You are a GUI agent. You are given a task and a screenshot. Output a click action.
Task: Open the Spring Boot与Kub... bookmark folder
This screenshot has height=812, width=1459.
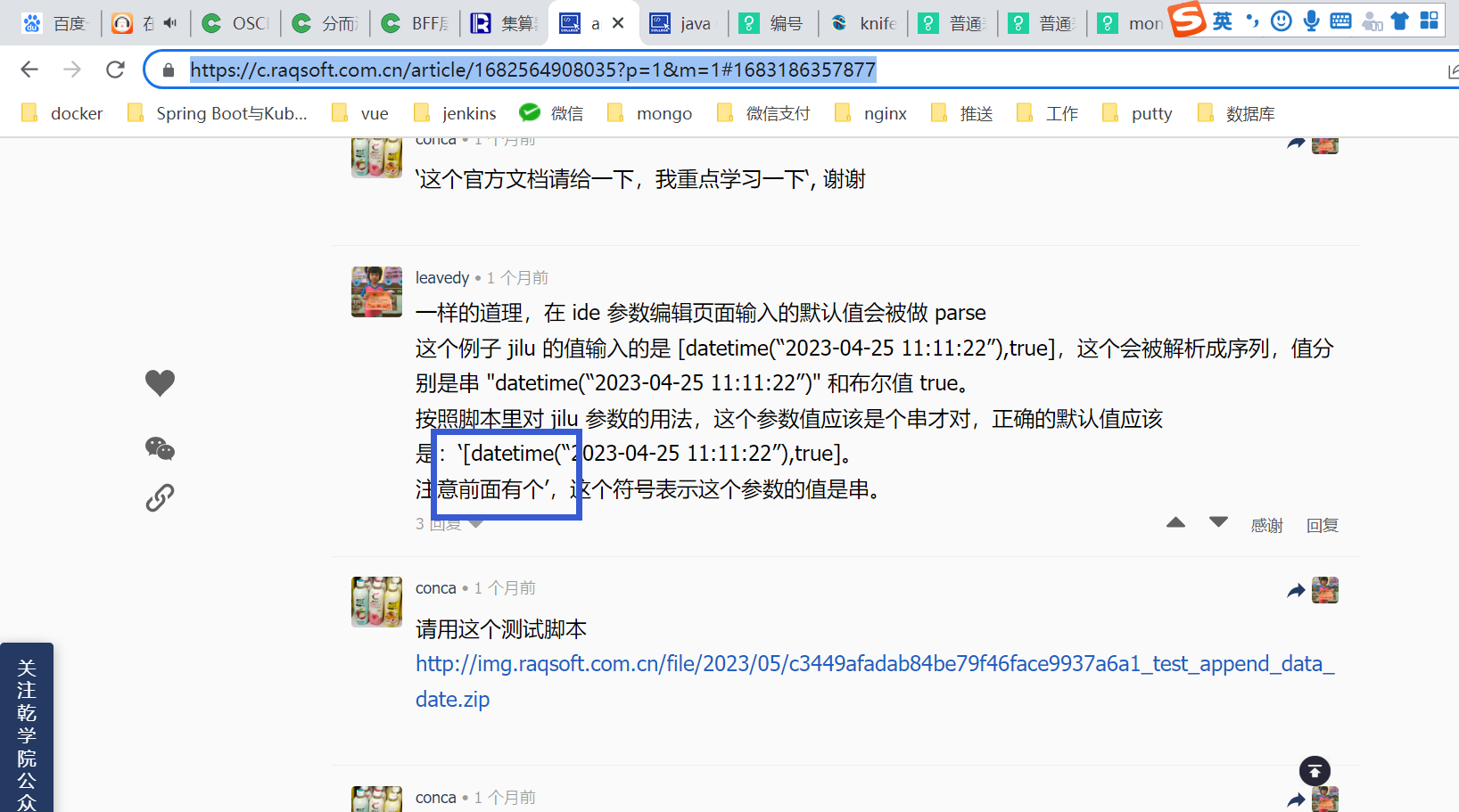point(218,113)
